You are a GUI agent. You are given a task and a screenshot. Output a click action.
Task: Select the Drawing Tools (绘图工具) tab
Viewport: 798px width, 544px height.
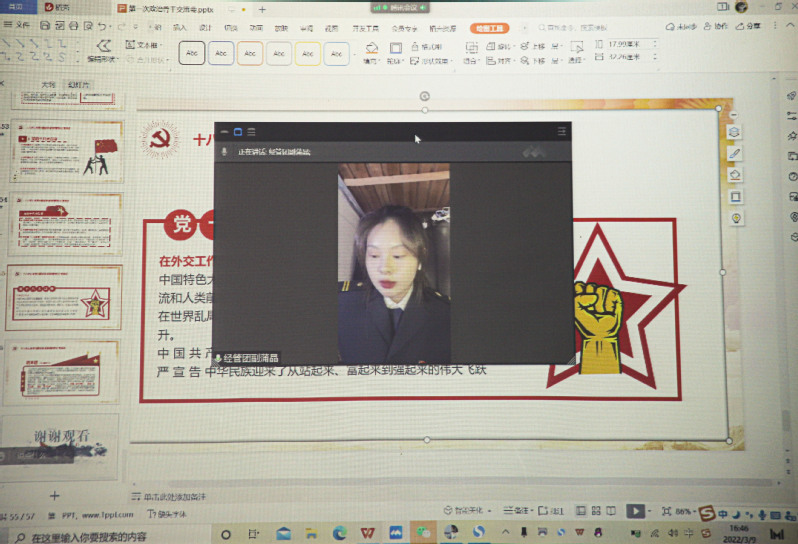click(x=489, y=28)
